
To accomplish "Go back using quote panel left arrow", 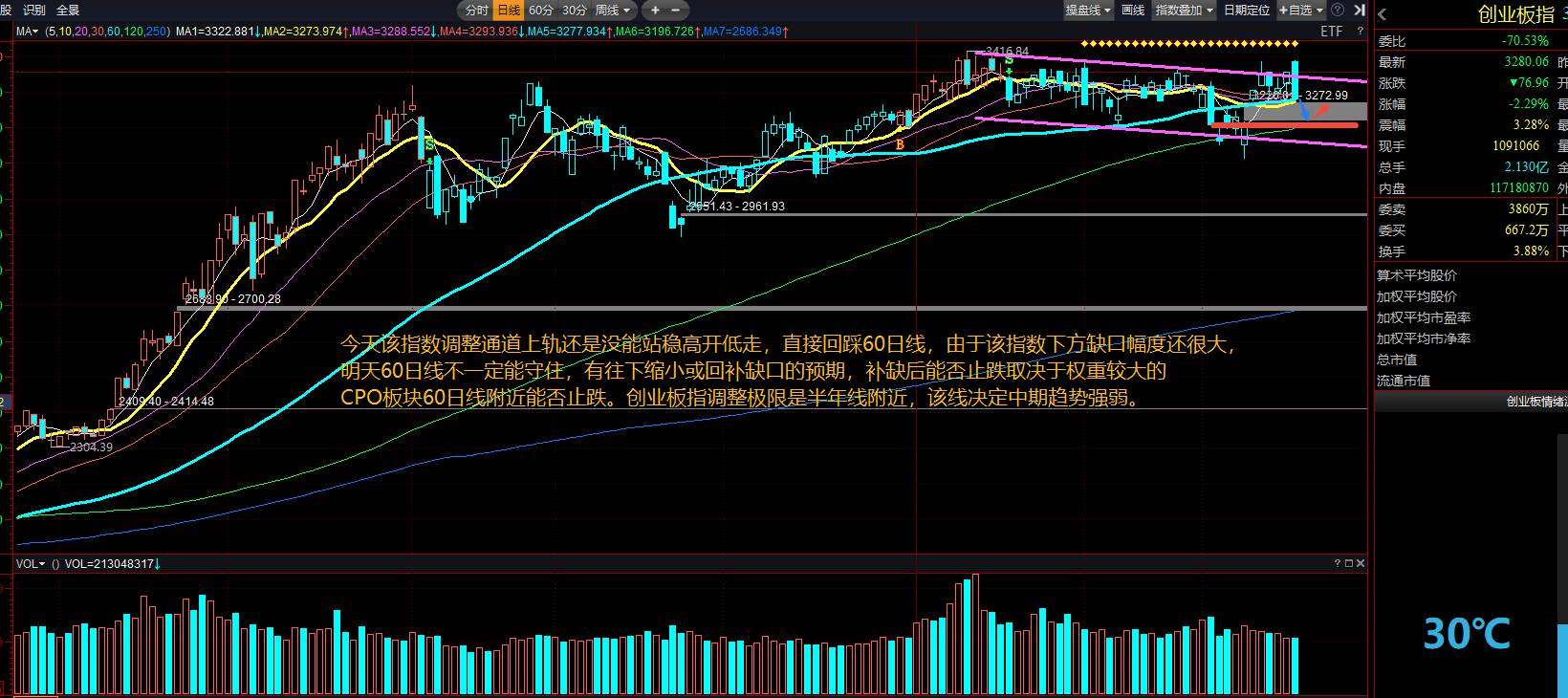I will pyautogui.click(x=1383, y=14).
